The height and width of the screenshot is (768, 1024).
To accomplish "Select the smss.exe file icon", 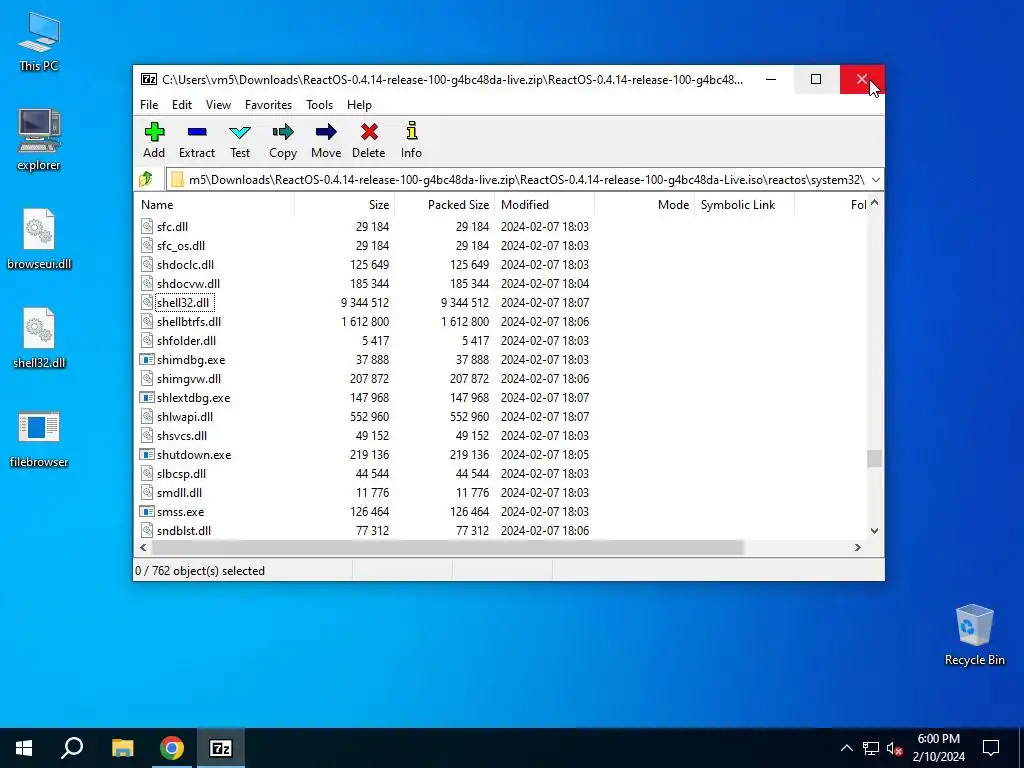I will tap(148, 511).
